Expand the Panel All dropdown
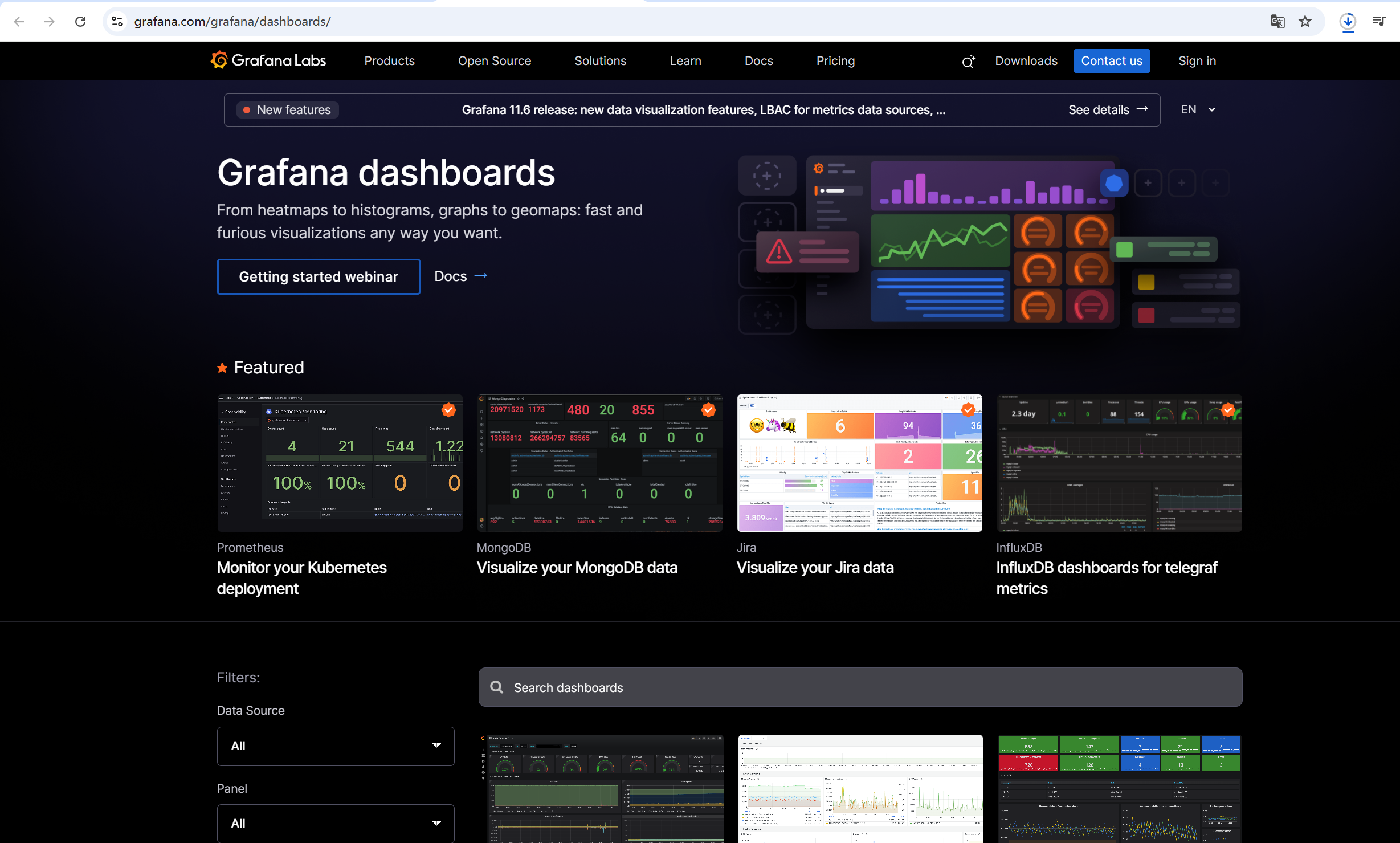Image resolution: width=1400 pixels, height=843 pixels. [335, 822]
